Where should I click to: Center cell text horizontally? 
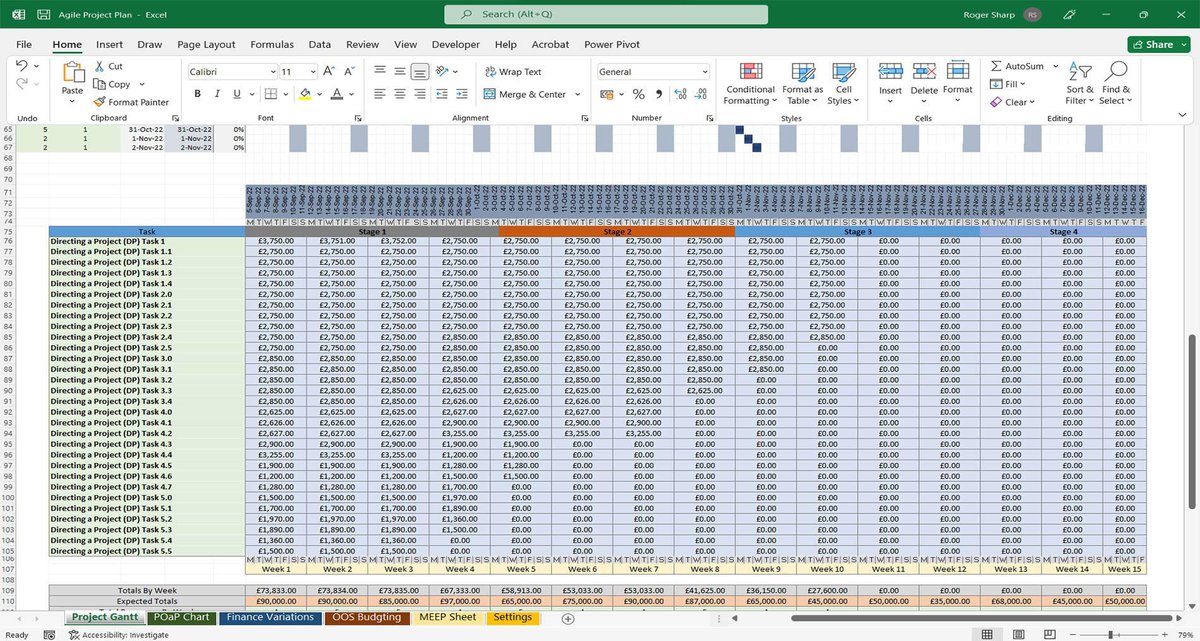(400, 94)
